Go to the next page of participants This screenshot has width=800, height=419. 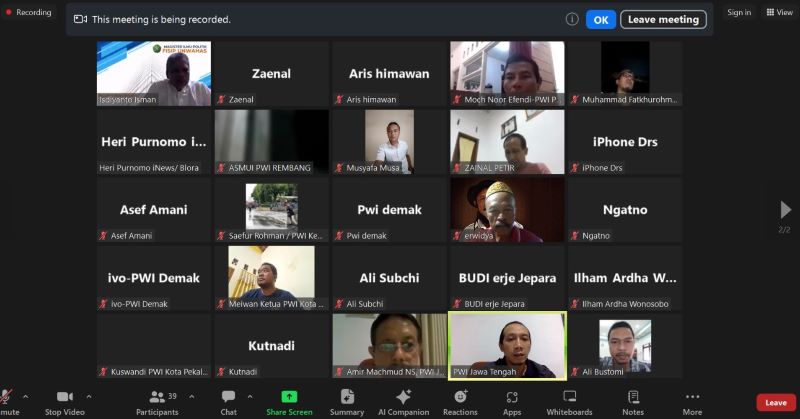click(785, 210)
